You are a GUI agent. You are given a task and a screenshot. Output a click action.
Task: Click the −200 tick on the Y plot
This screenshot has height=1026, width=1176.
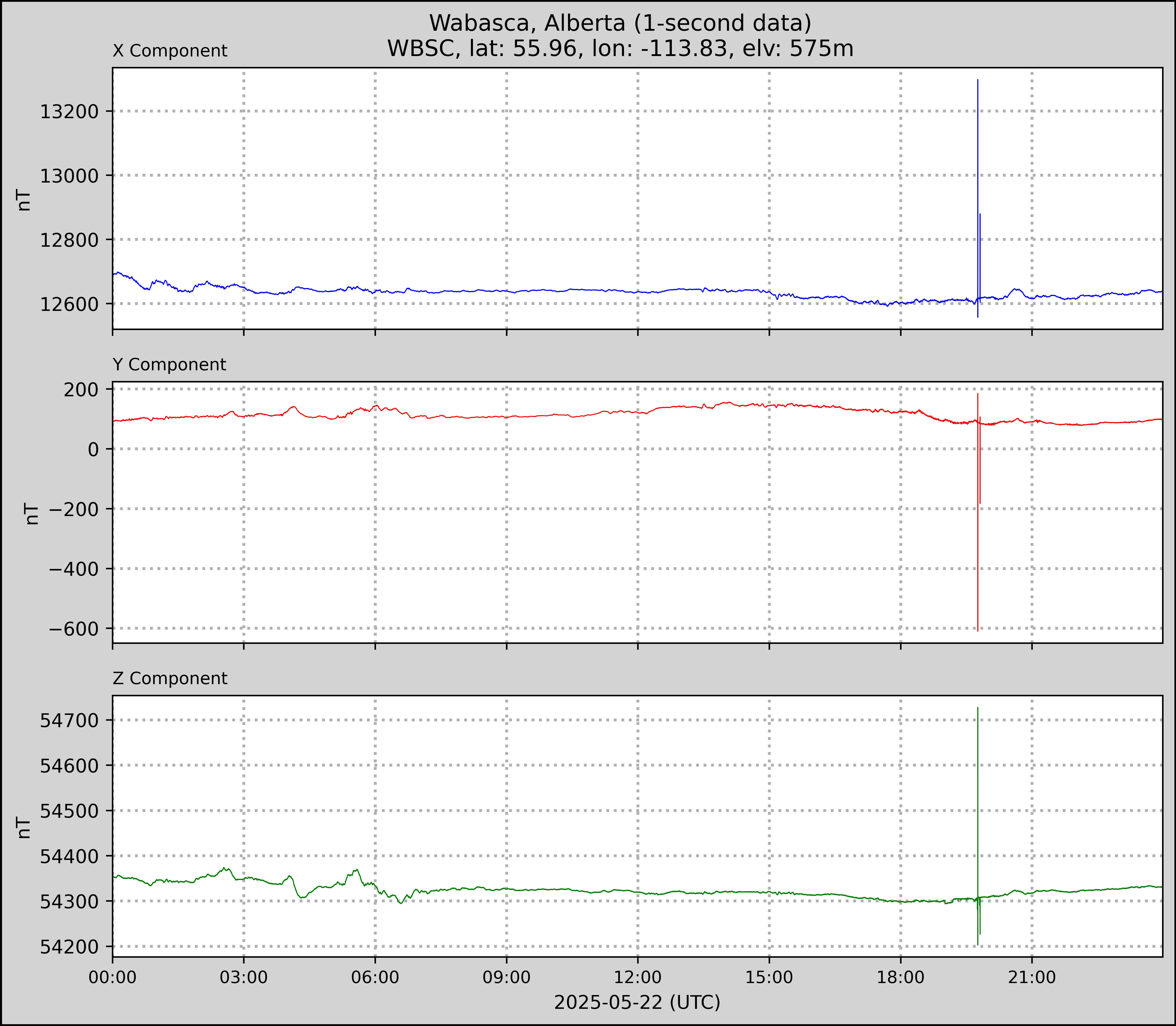point(74,509)
